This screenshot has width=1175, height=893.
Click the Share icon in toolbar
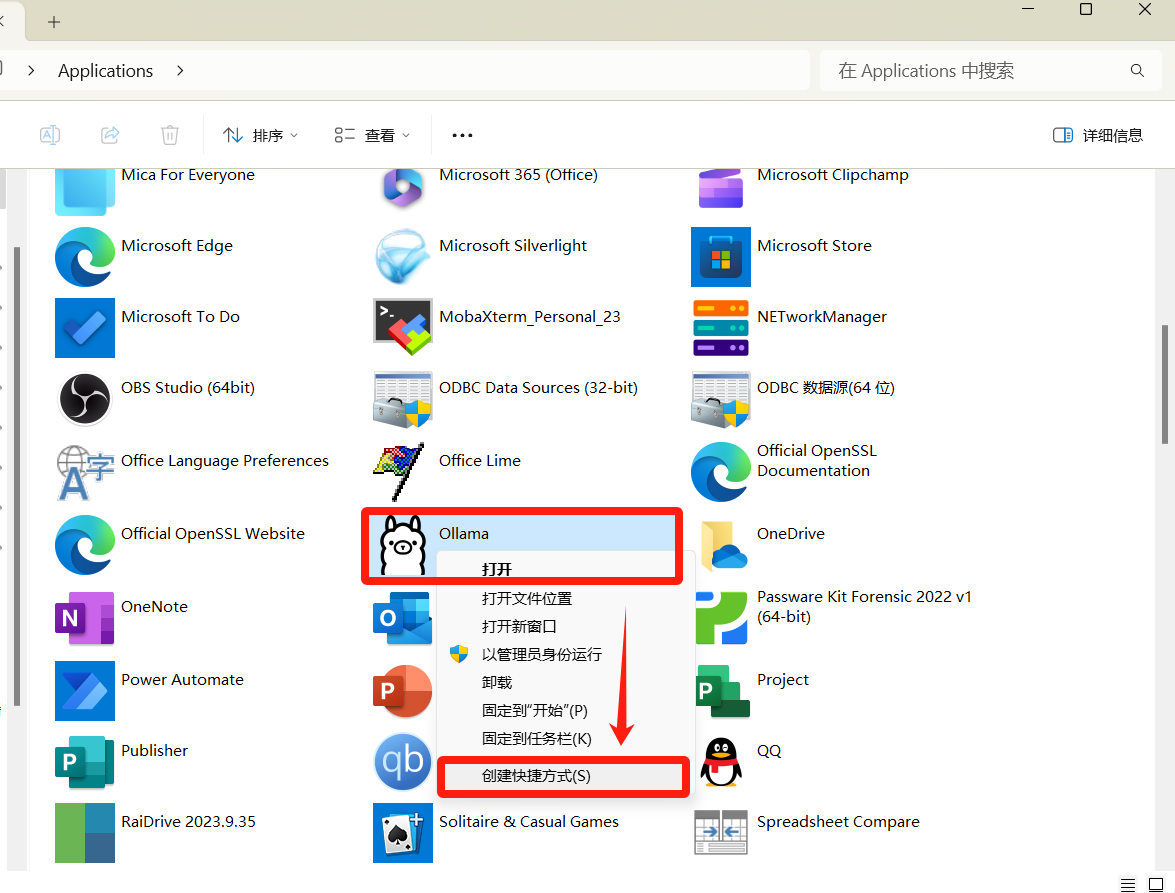[110, 135]
